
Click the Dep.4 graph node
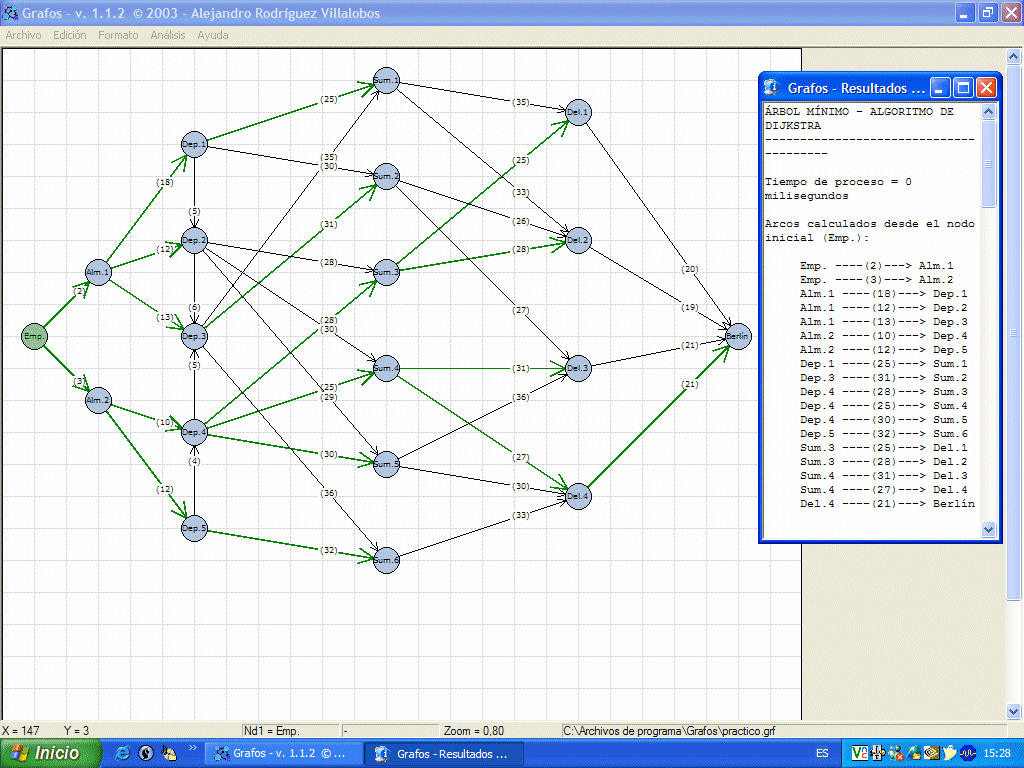coord(194,433)
